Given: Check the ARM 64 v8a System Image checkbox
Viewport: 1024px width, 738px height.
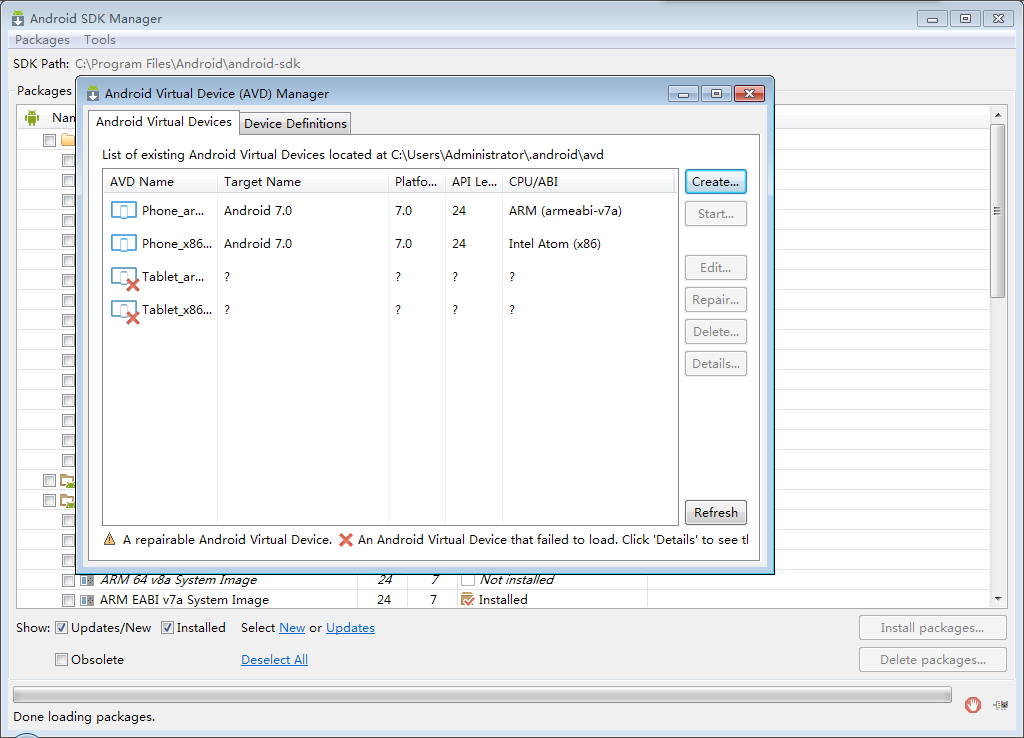Looking at the screenshot, I should point(68,580).
